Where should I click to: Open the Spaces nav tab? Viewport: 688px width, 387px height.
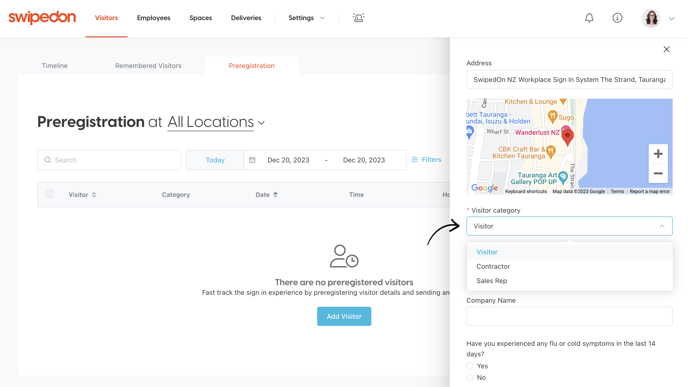point(201,18)
